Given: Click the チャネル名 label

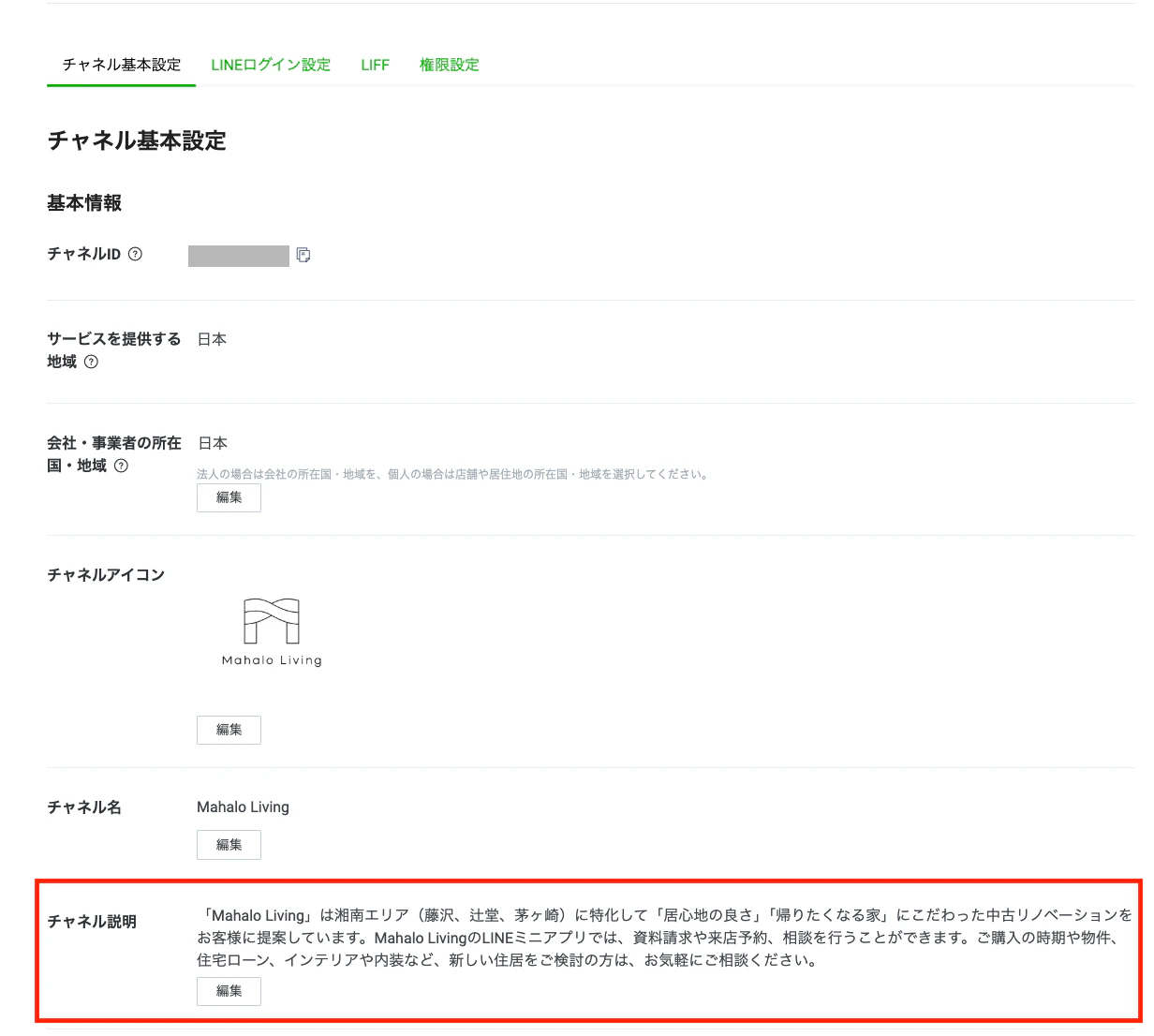Looking at the screenshot, I should tap(84, 807).
